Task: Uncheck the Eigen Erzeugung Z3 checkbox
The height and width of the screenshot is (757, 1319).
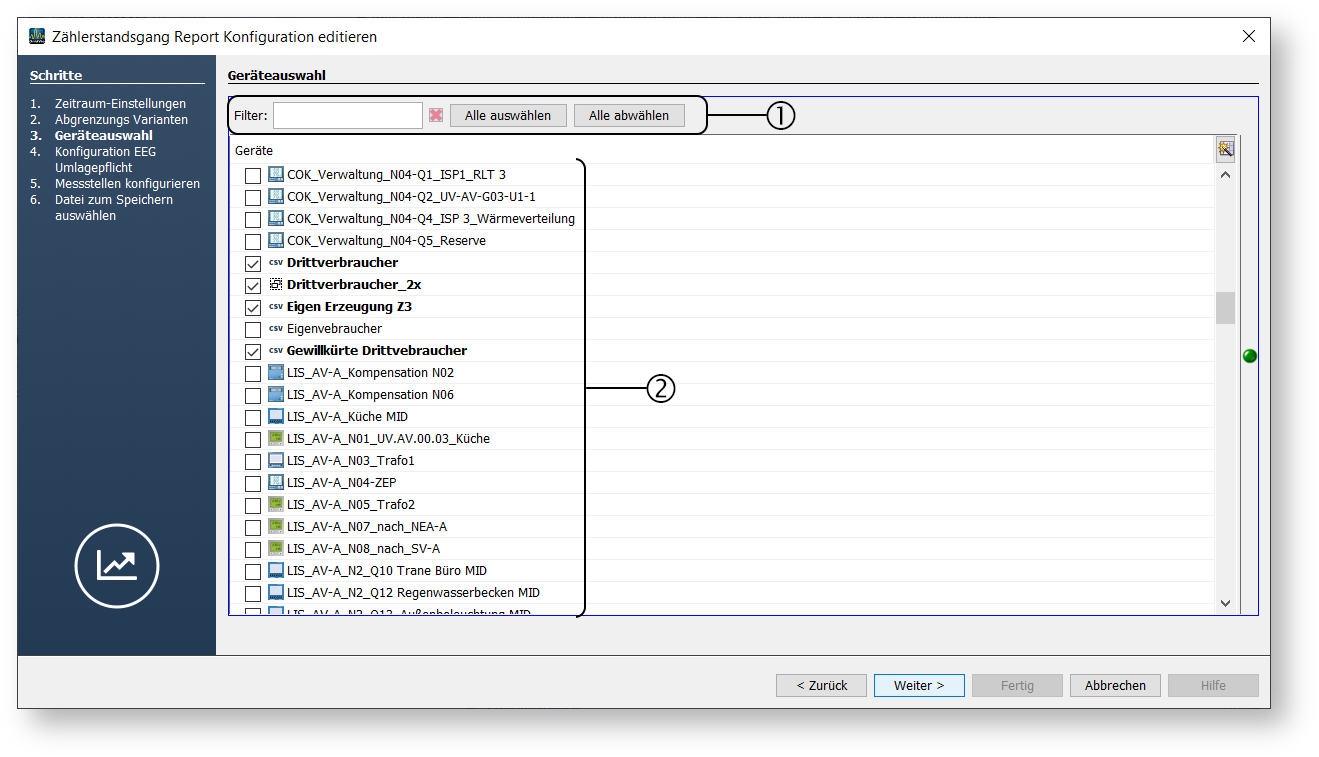Action: tap(253, 307)
